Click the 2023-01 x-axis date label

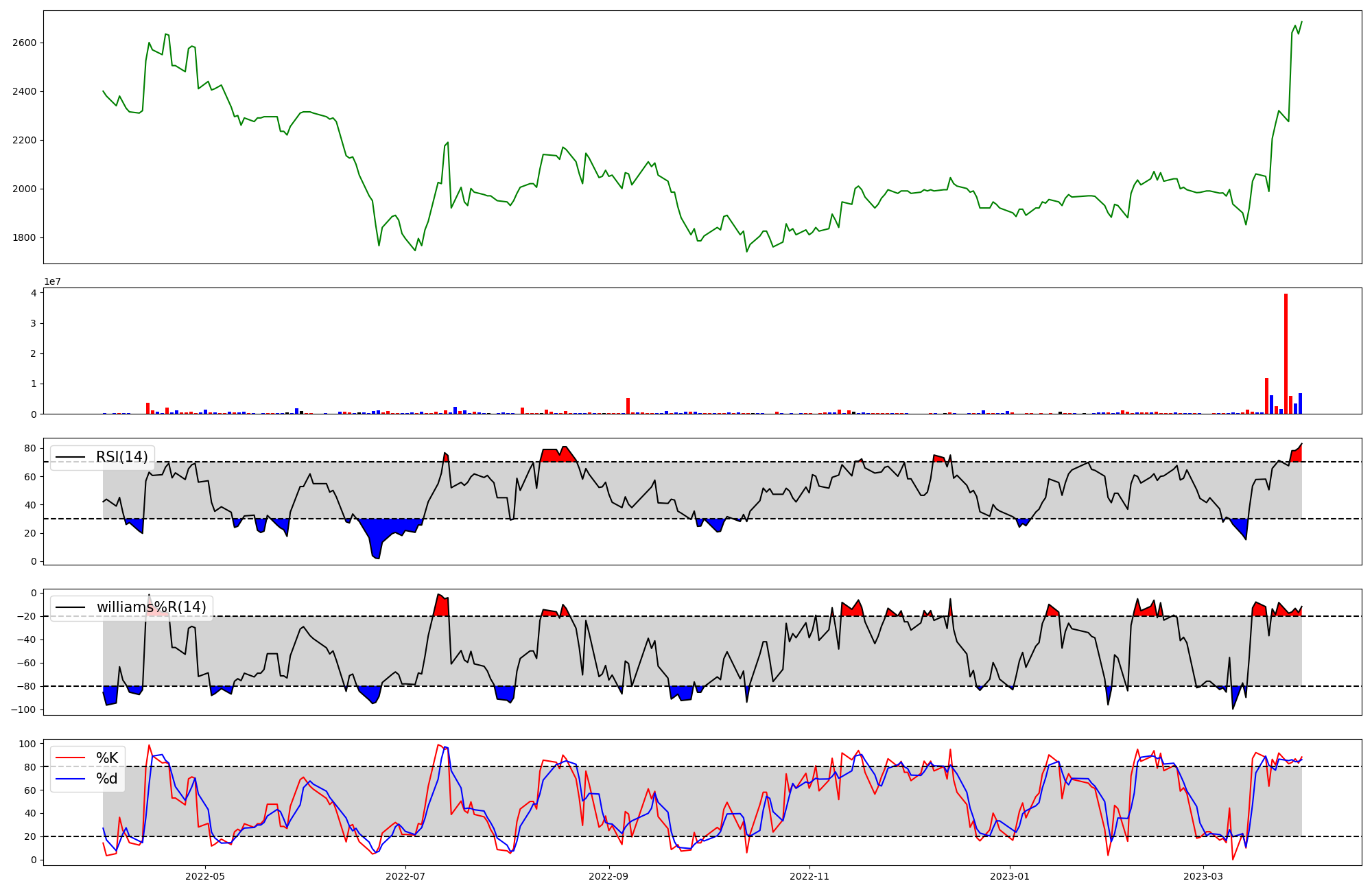click(1010, 876)
